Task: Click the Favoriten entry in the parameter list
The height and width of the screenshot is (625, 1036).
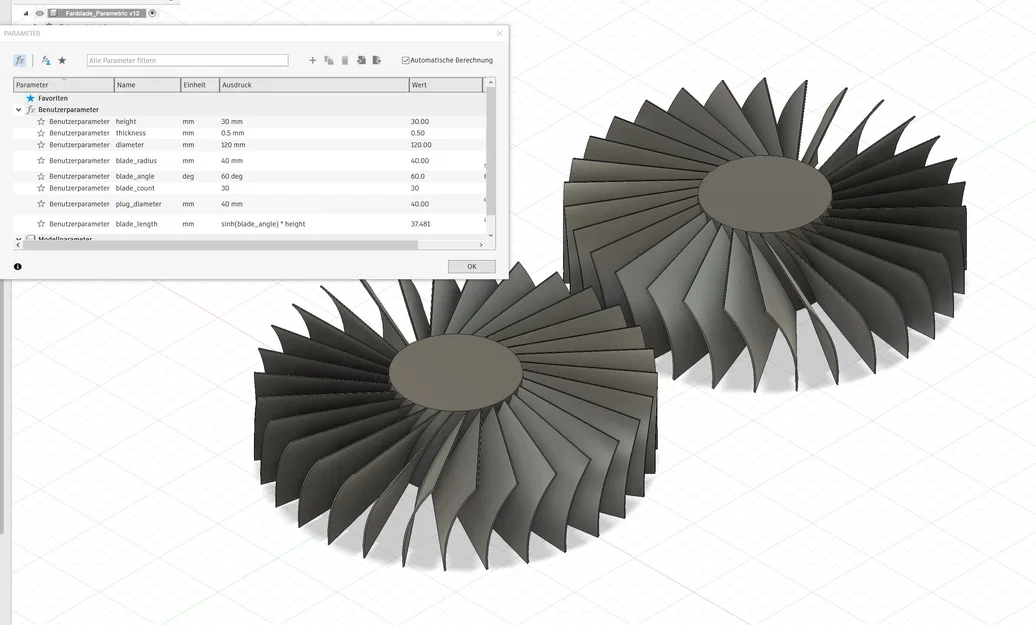Action: point(50,98)
